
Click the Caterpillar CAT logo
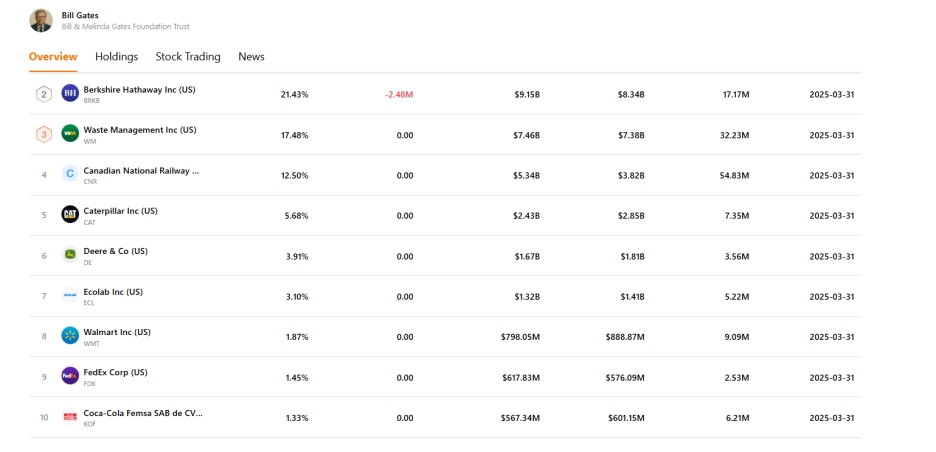[x=70, y=214]
